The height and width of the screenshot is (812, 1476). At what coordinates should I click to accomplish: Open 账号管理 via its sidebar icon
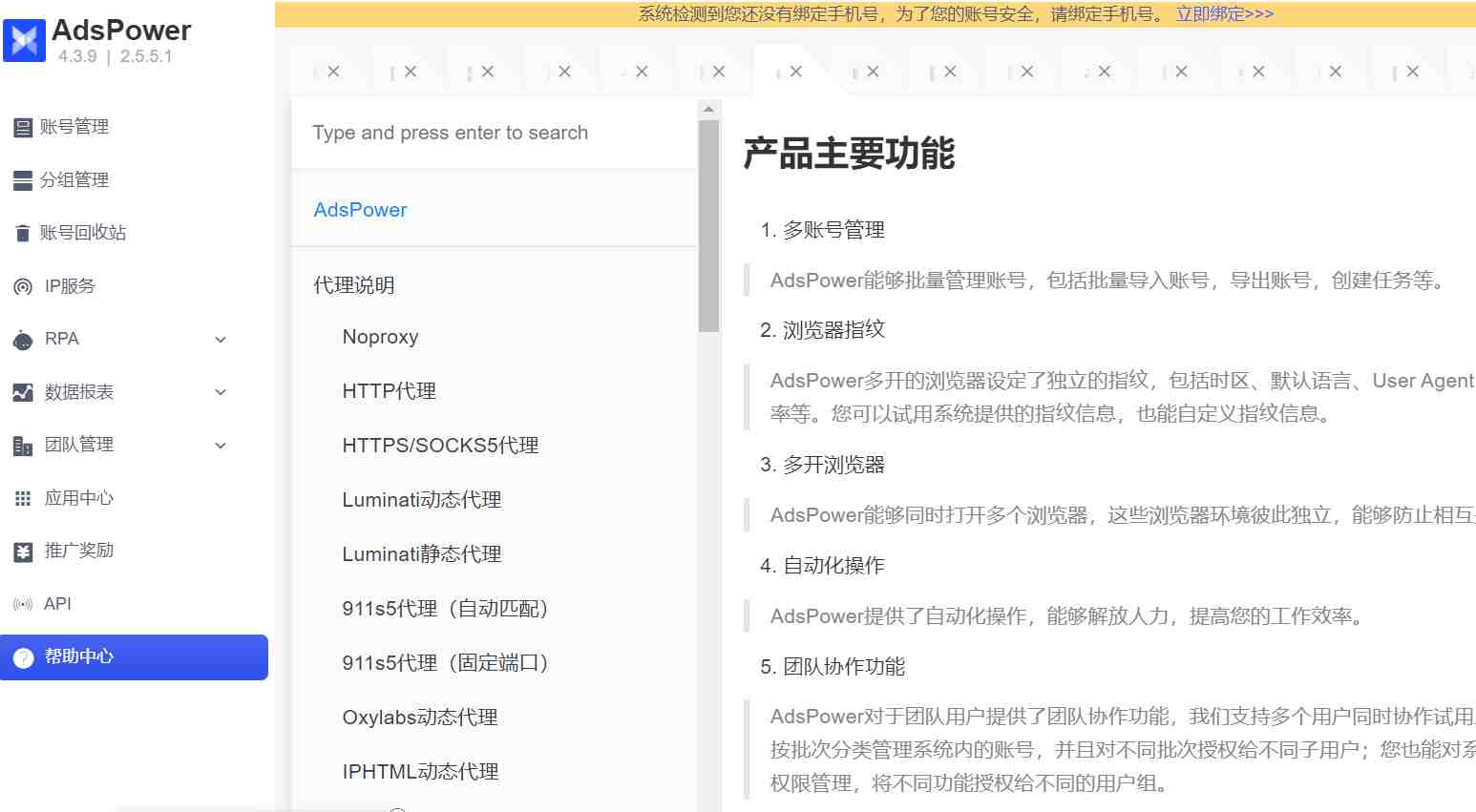(23, 127)
